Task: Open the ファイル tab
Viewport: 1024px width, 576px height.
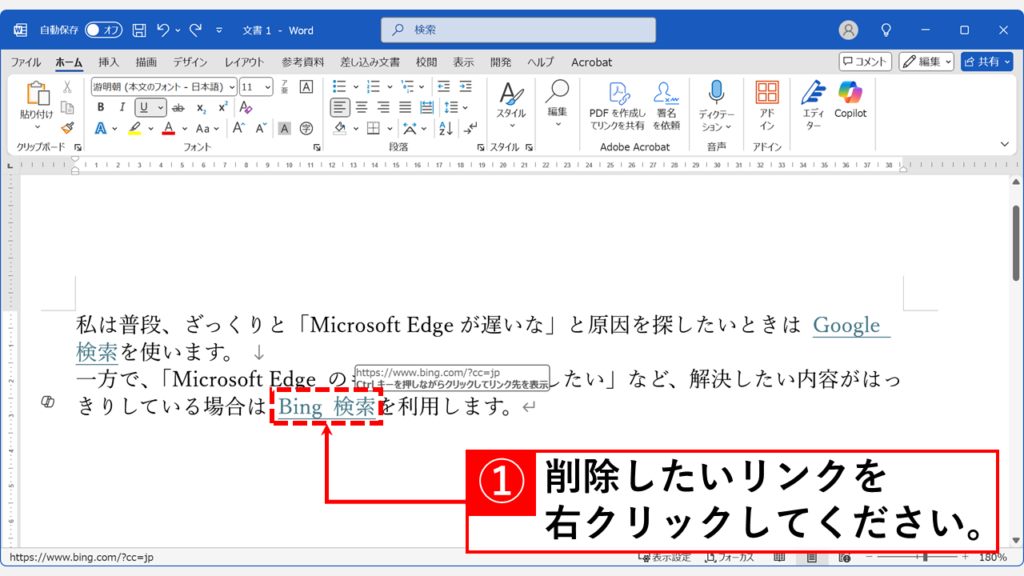Action: [26, 62]
